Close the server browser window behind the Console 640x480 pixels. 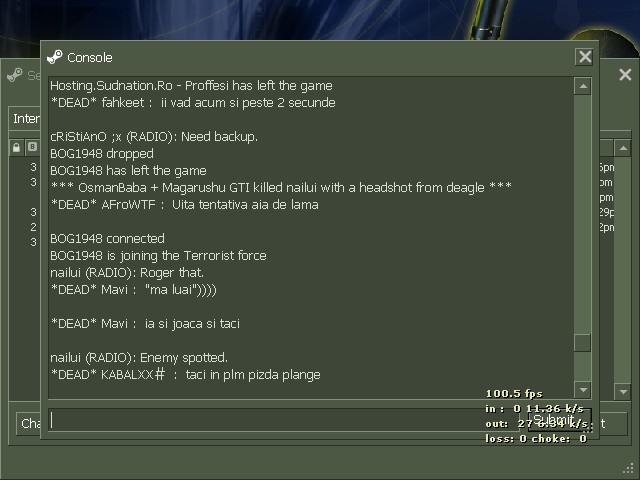point(625,75)
